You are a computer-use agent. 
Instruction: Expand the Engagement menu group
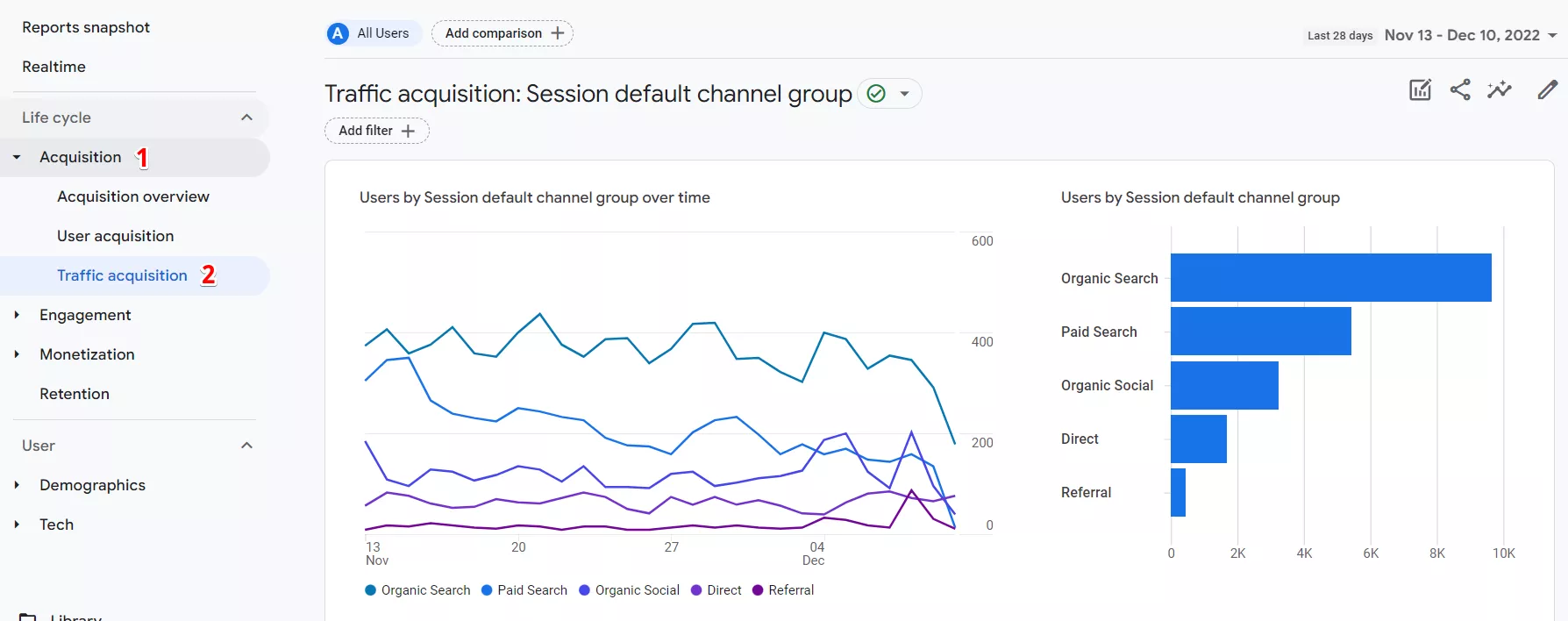(x=17, y=315)
